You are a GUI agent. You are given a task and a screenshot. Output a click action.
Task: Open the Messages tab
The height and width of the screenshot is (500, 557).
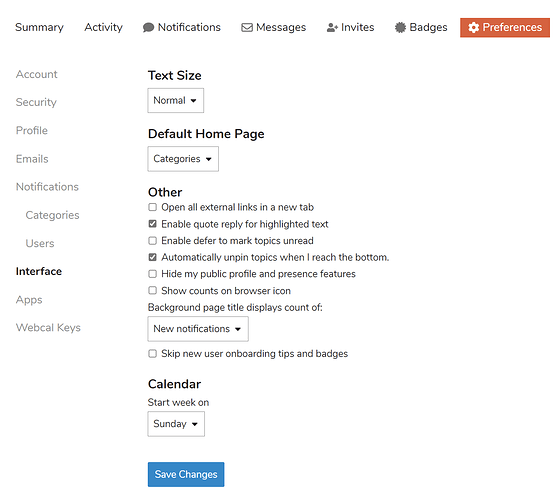[274, 27]
